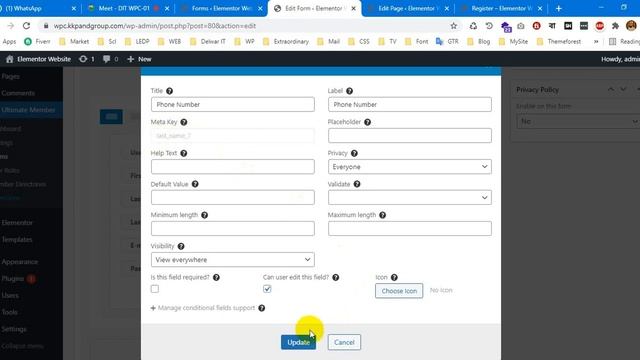Focus the Maximum length input
Image resolution: width=640 pixels, height=360 pixels.
(409, 229)
